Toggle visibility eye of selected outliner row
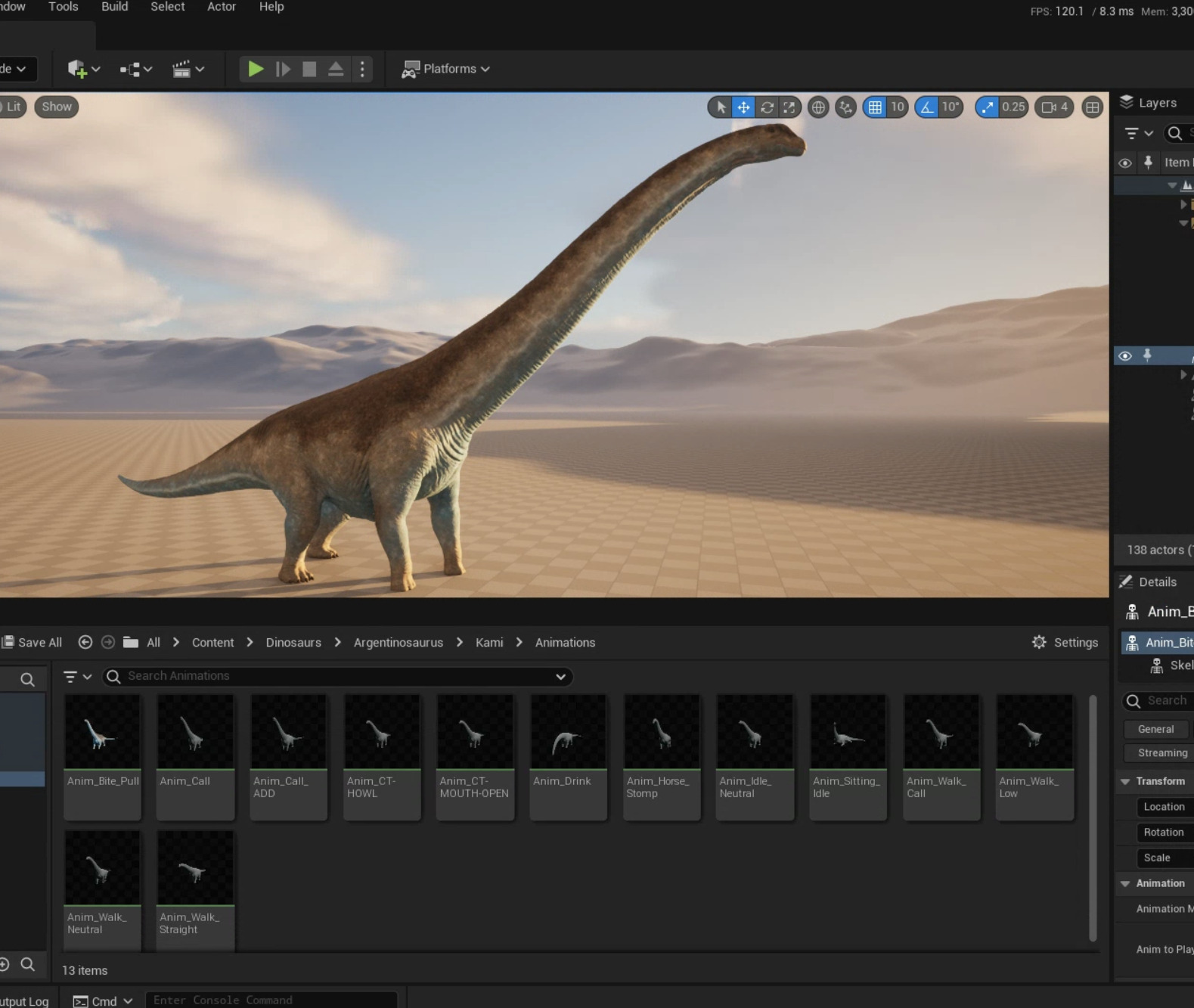 (x=1125, y=356)
